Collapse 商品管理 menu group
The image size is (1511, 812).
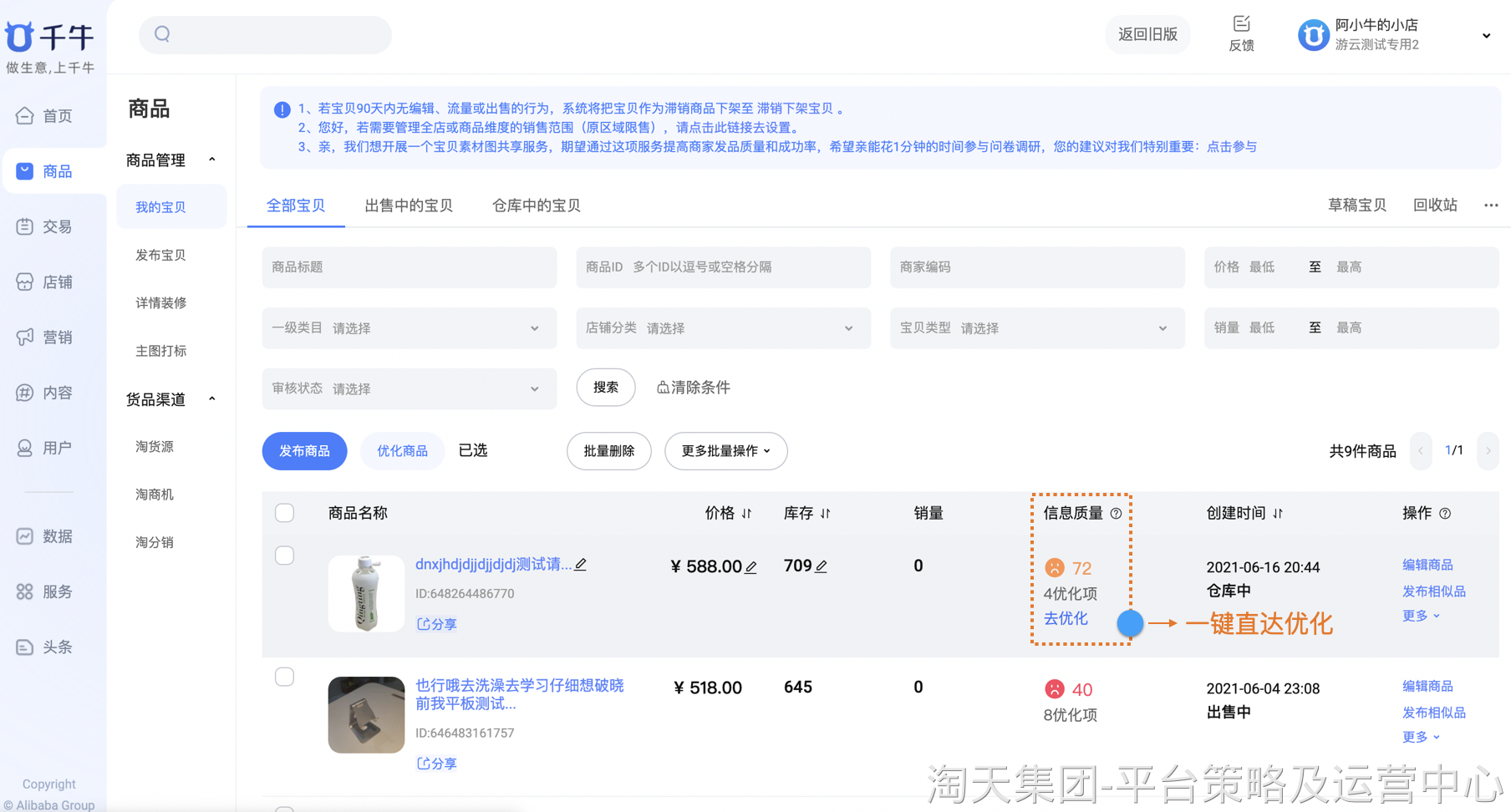212,160
